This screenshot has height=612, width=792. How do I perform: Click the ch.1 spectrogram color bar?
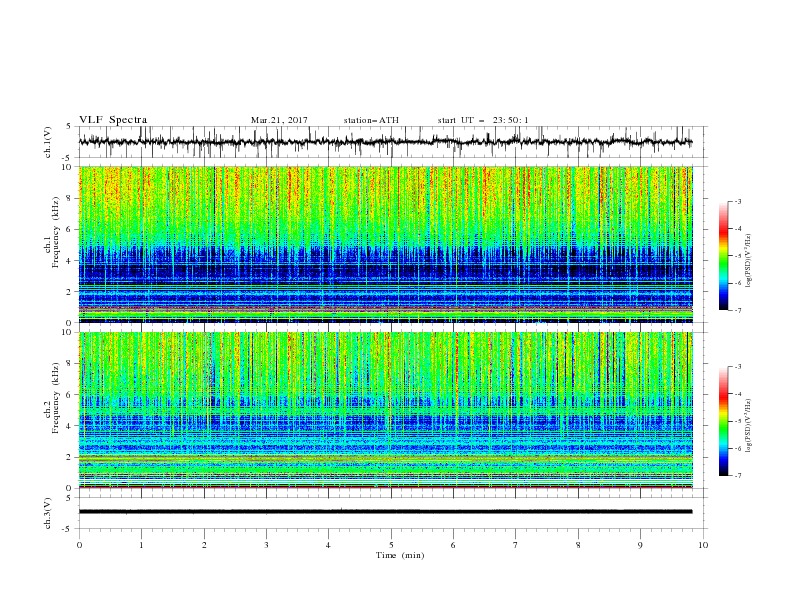tap(723, 256)
